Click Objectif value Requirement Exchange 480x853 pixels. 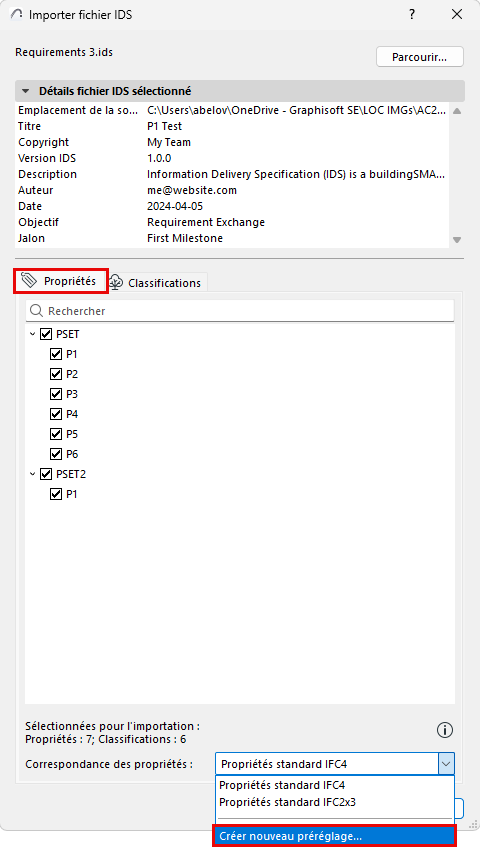206,222
